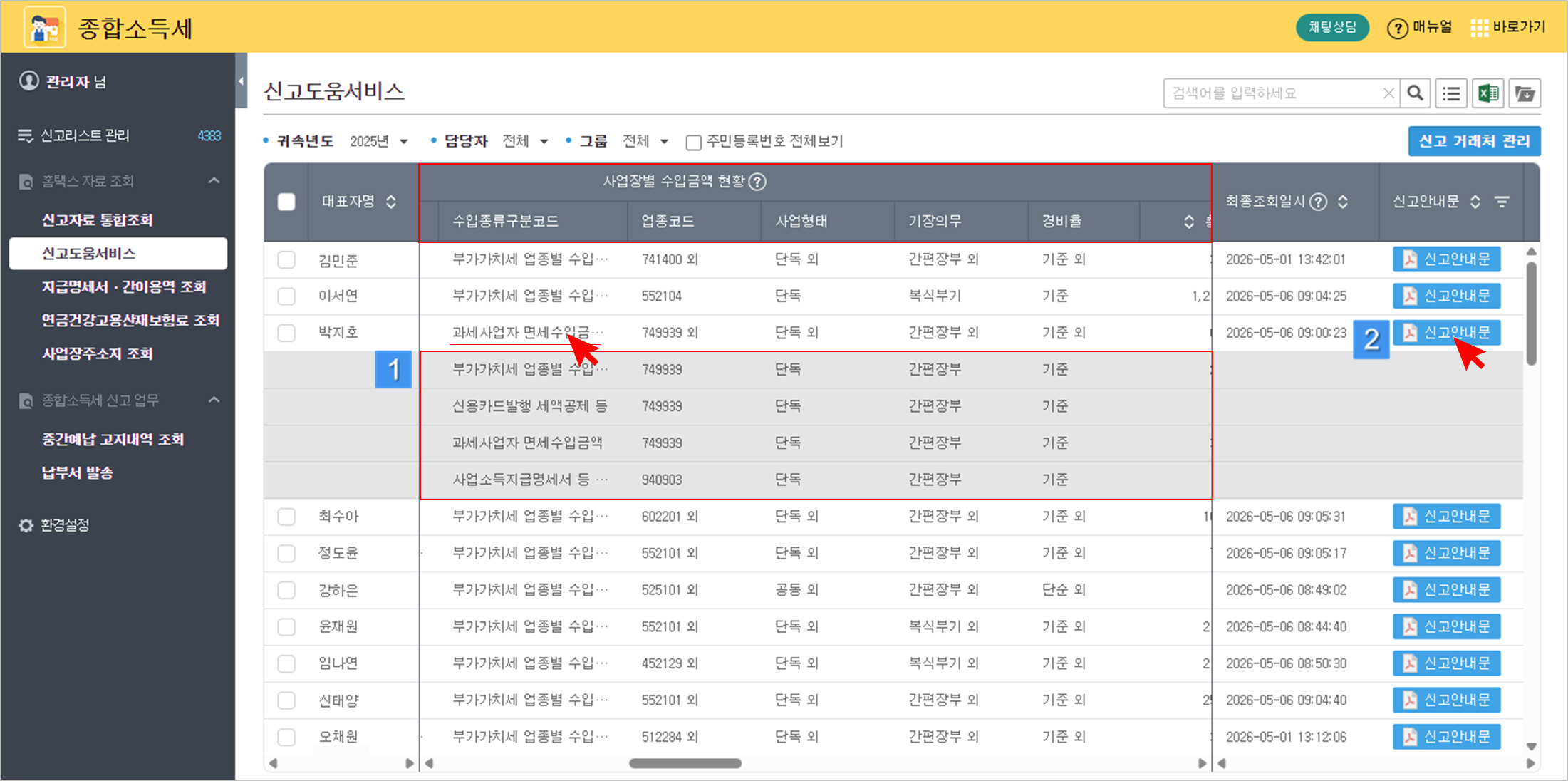Select 중간예납 고지내역 조회 menu item

[113, 439]
